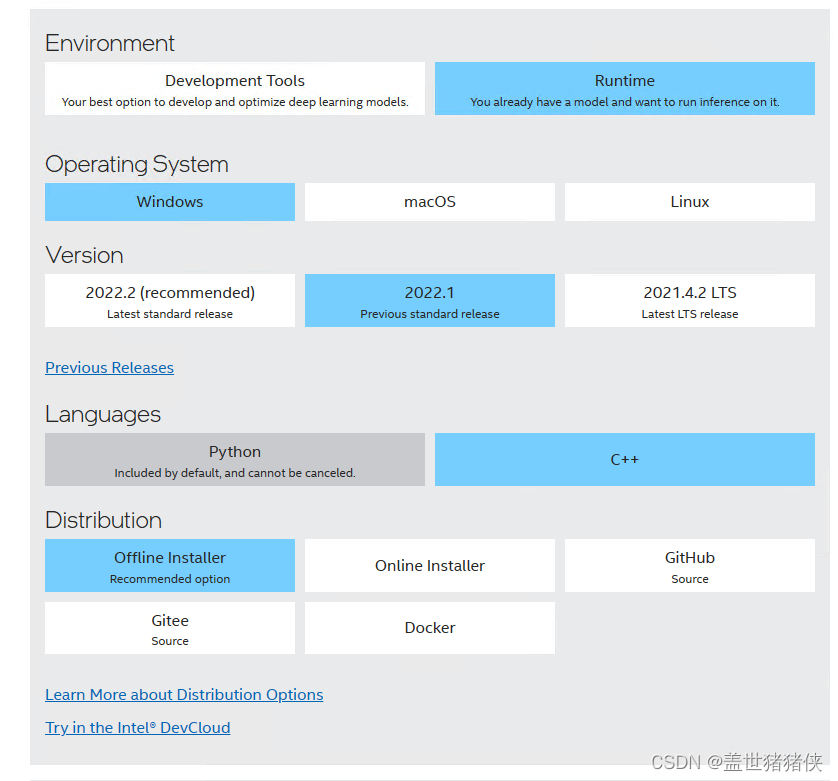Select Gitee Source as distribution
The image size is (838, 781).
(x=169, y=628)
